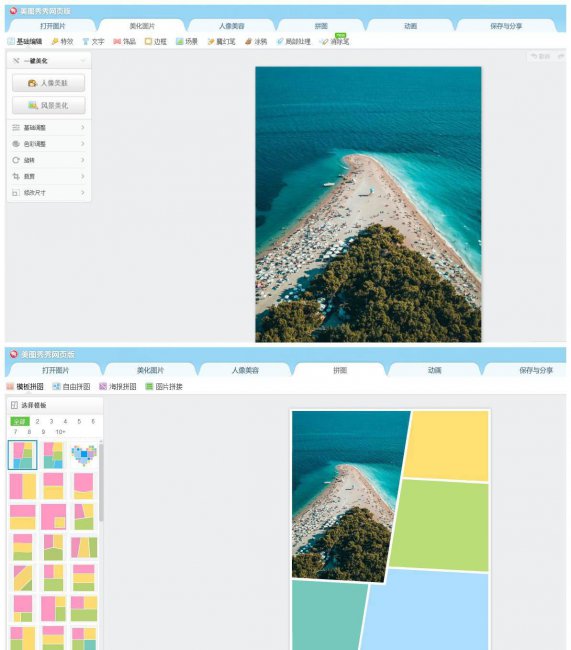Select the heart-shaped collage template
Screen dimensions: 571x650
(x=84, y=455)
